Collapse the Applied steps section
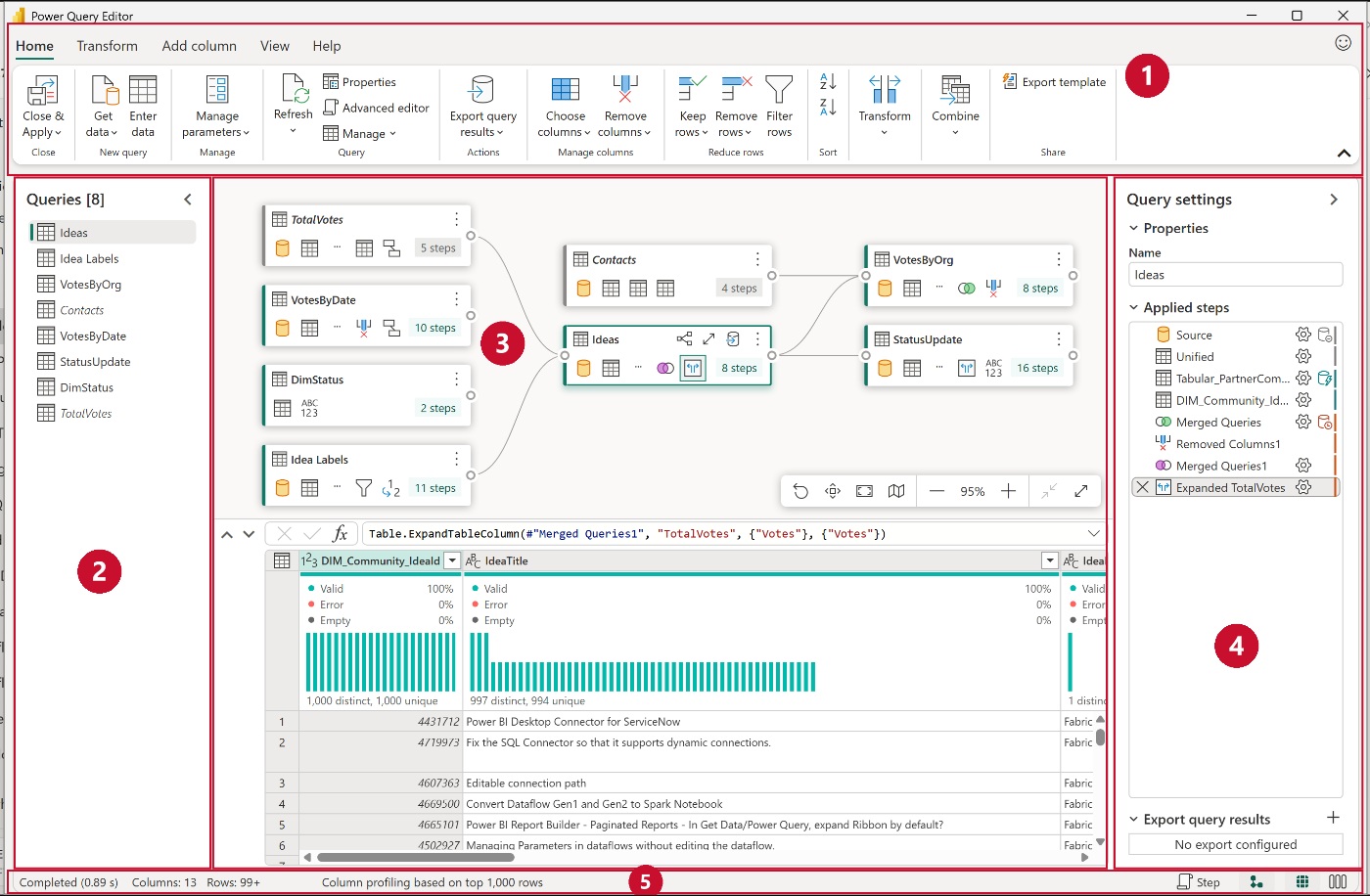Viewport: 1370px width, 896px height. point(1134,308)
